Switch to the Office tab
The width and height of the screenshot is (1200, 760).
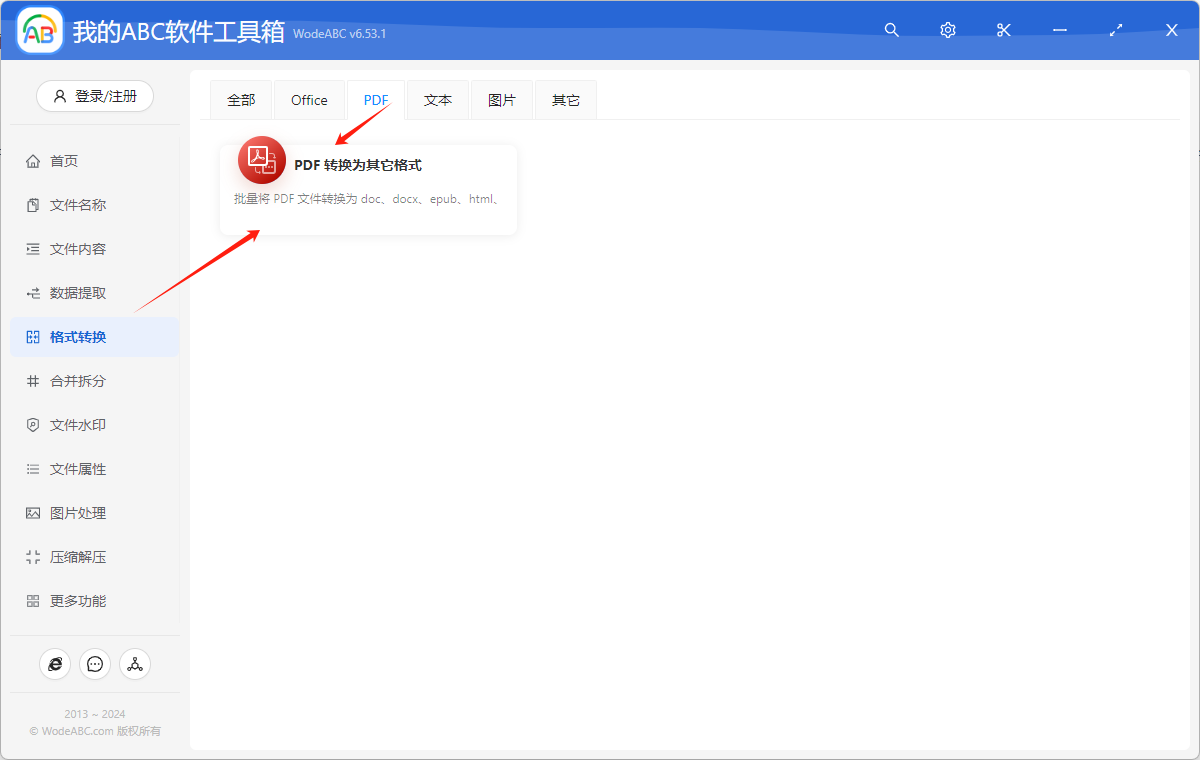tap(309, 99)
